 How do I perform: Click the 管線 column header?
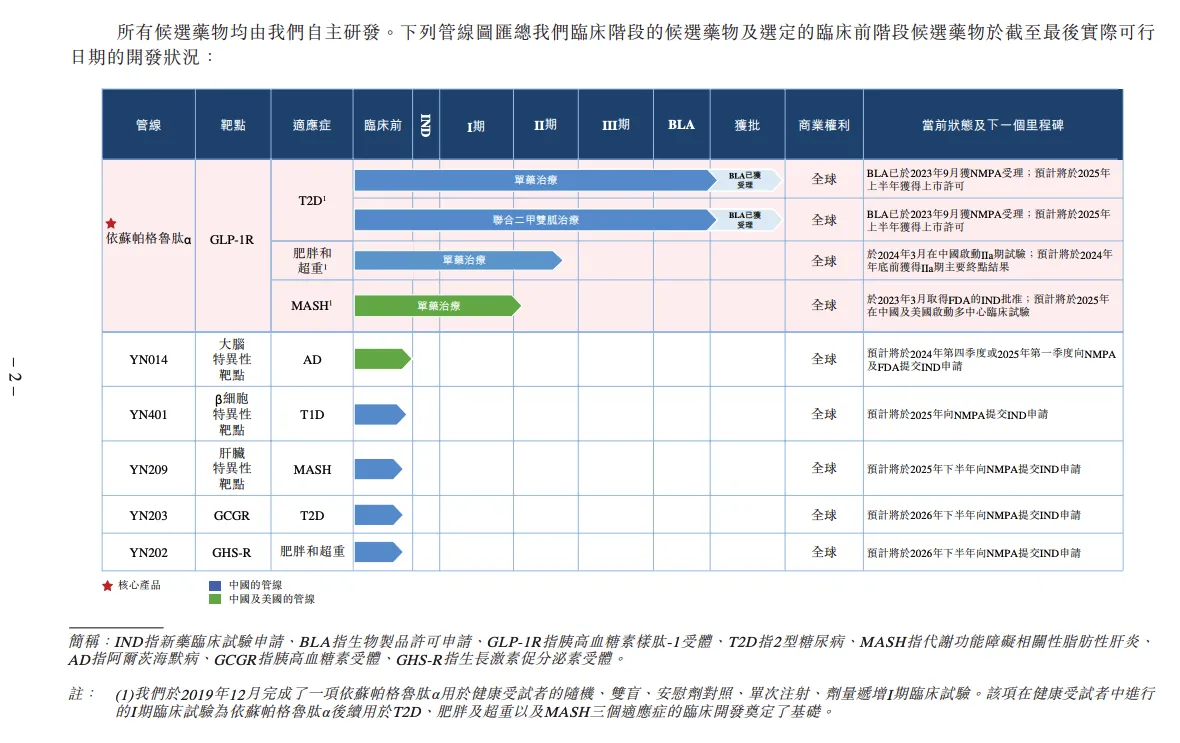point(149,126)
